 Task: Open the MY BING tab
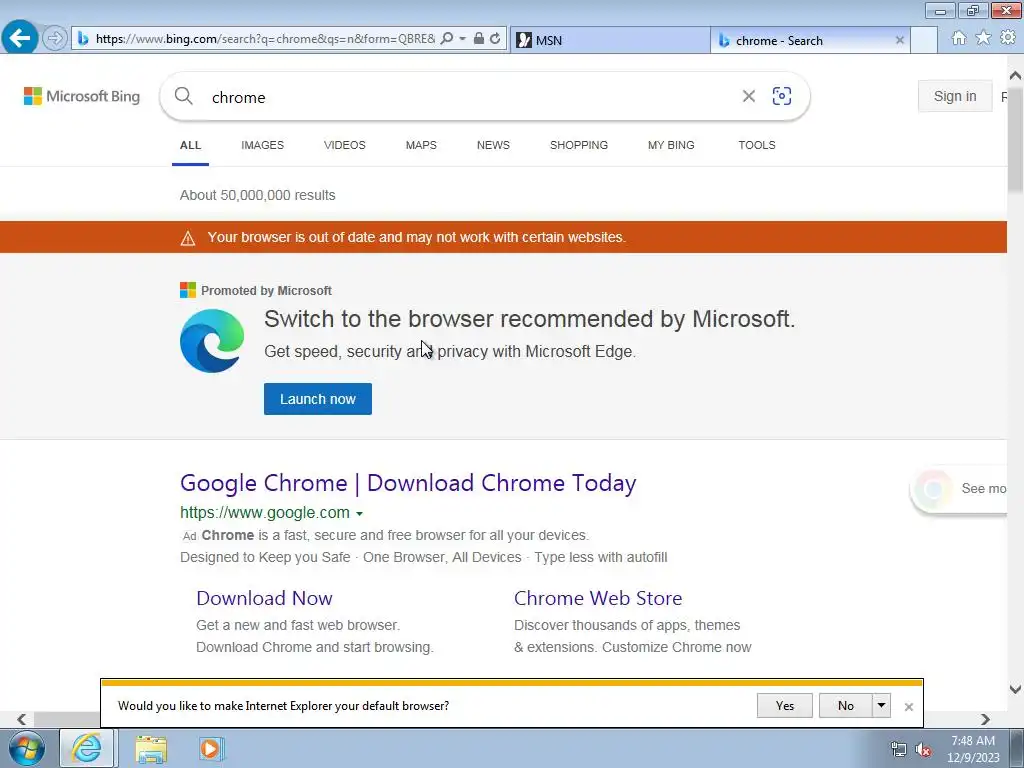click(671, 145)
